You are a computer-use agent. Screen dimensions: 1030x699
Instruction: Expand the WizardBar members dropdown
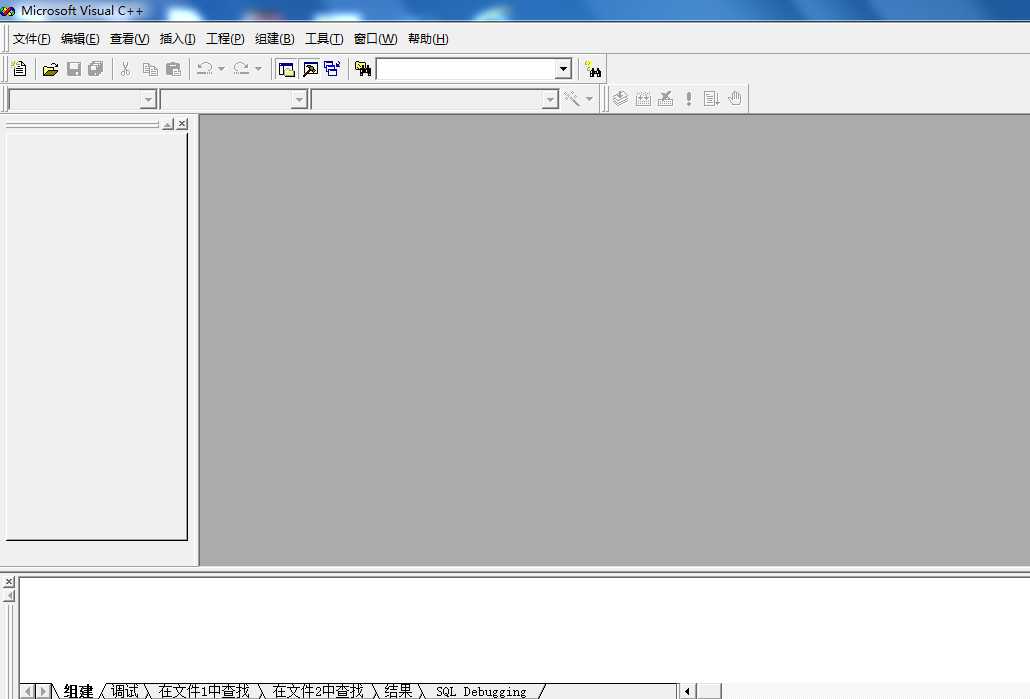550,99
